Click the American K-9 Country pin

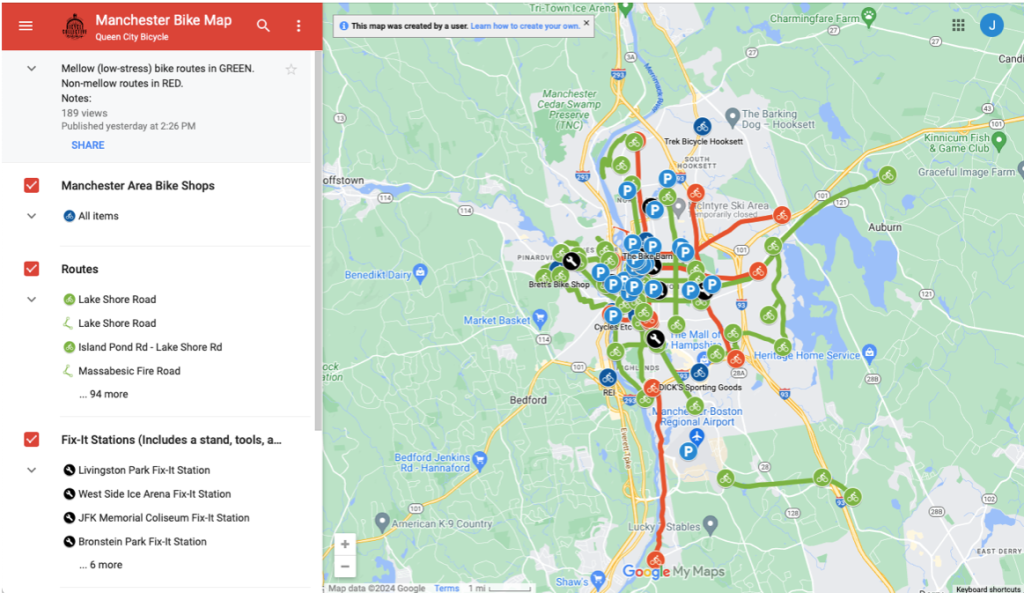(x=382, y=522)
